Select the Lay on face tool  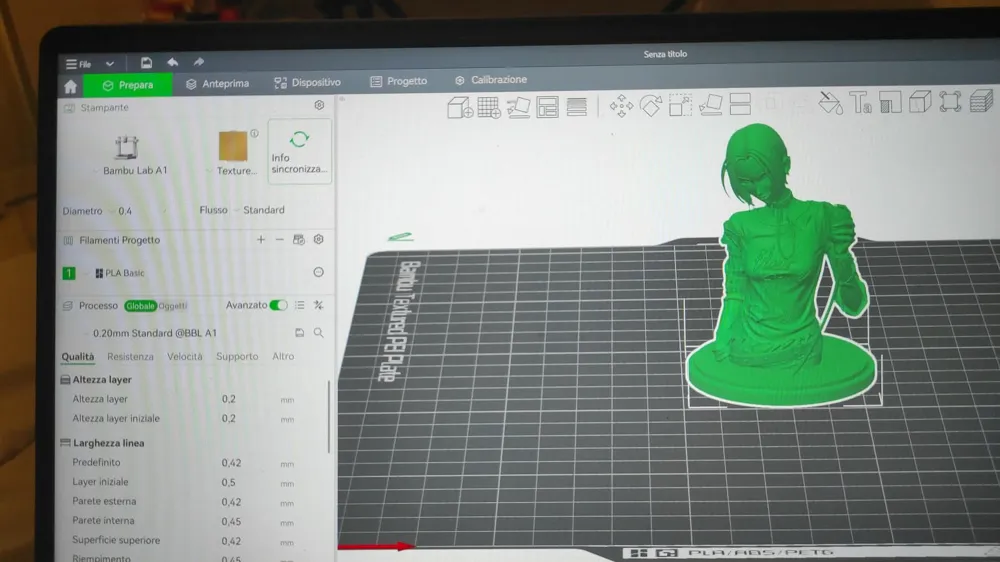[x=710, y=105]
